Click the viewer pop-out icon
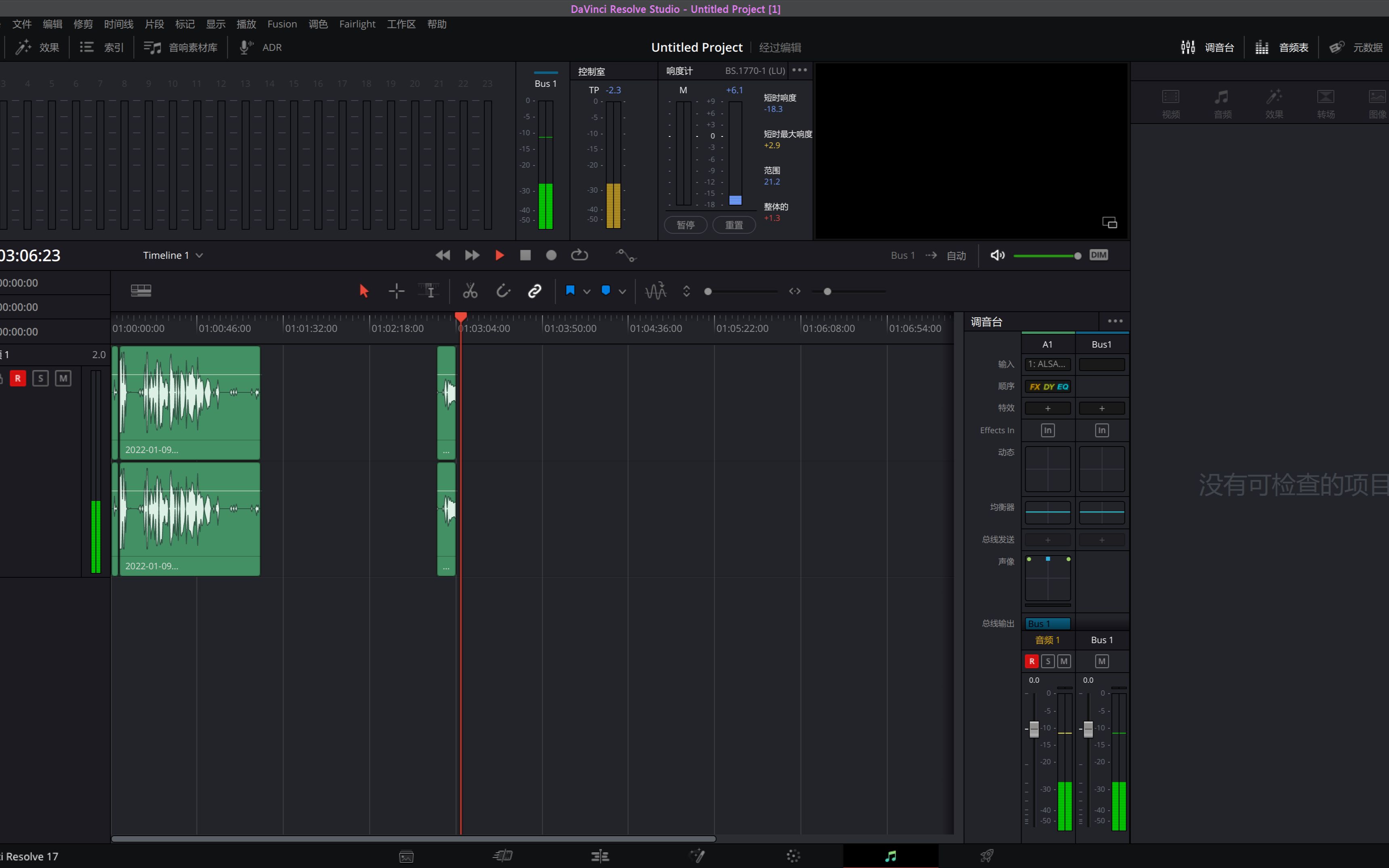Viewport: 1389px width, 868px height. 1110,222
